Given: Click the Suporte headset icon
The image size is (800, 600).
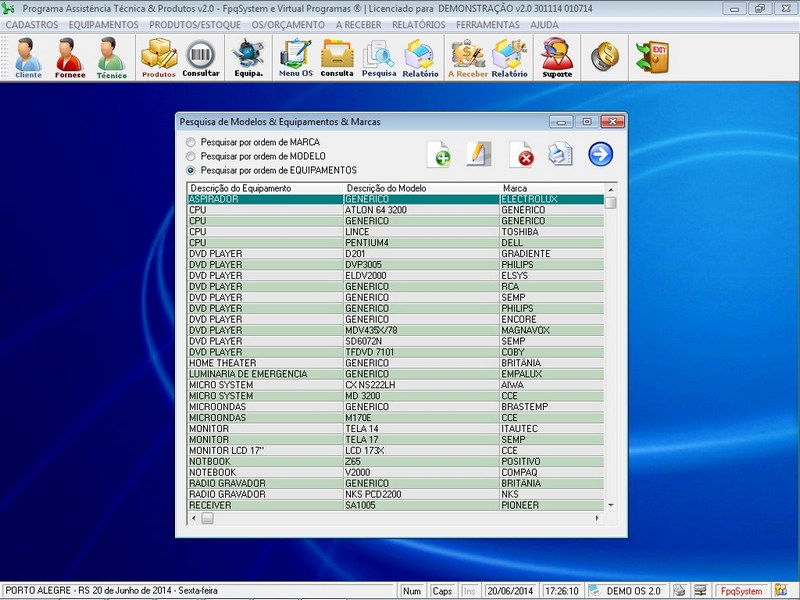Looking at the screenshot, I should 557,58.
